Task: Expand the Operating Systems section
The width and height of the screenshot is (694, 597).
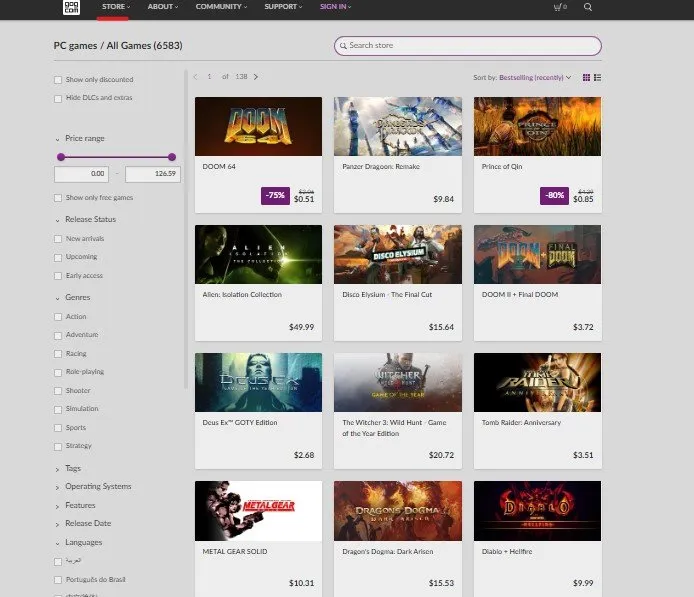Action: (93, 486)
